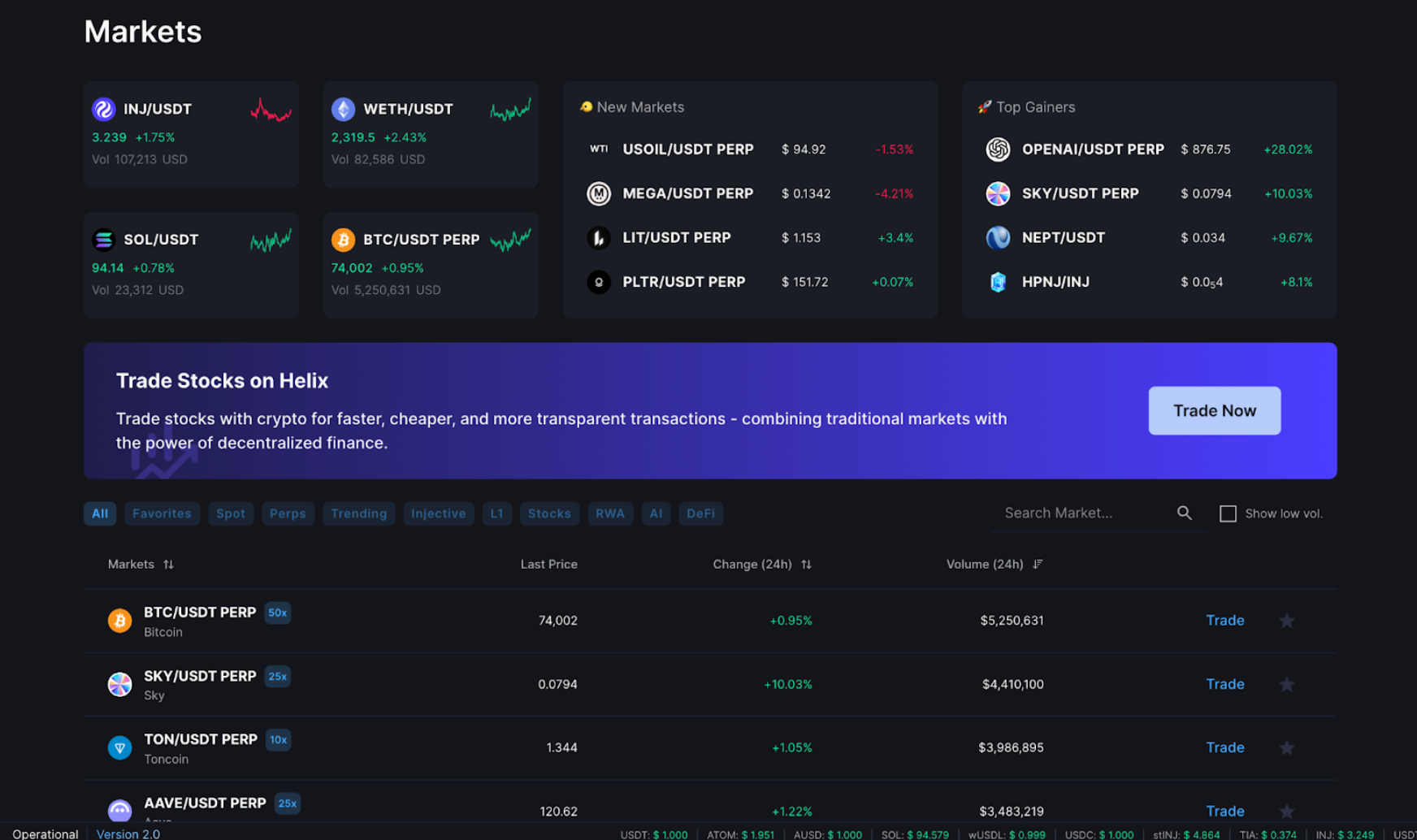Click the WETH Ethereum icon in WETH/USDT card
1417x840 pixels.
click(343, 109)
